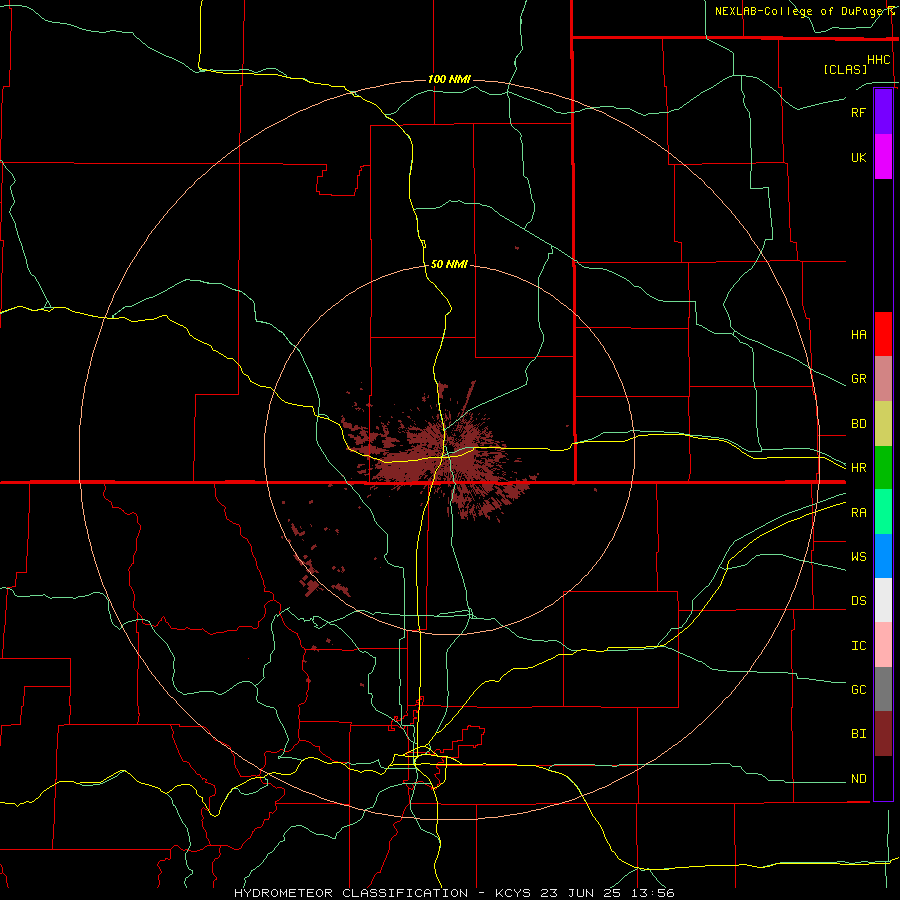Click the "HYDROMETEOR CLASSIFICATION" title text
Image resolution: width=900 pixels, height=900 pixels.
coord(351,893)
